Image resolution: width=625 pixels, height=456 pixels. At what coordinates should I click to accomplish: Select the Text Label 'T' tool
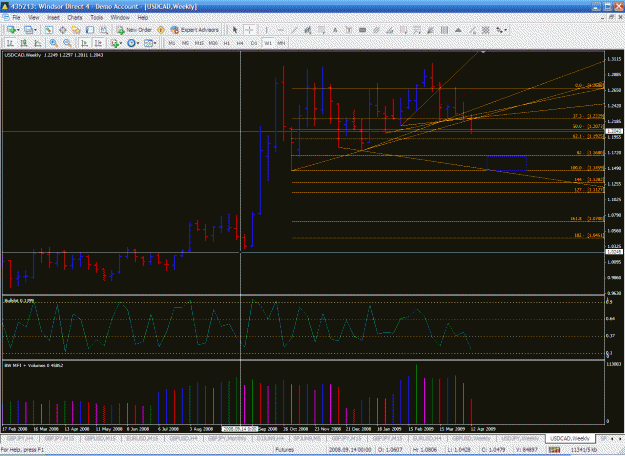pyautogui.click(x=349, y=30)
